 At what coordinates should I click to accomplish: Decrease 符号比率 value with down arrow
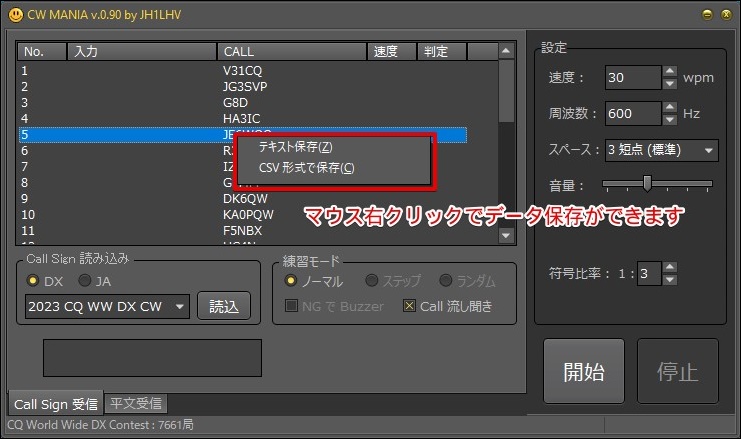[670, 280]
